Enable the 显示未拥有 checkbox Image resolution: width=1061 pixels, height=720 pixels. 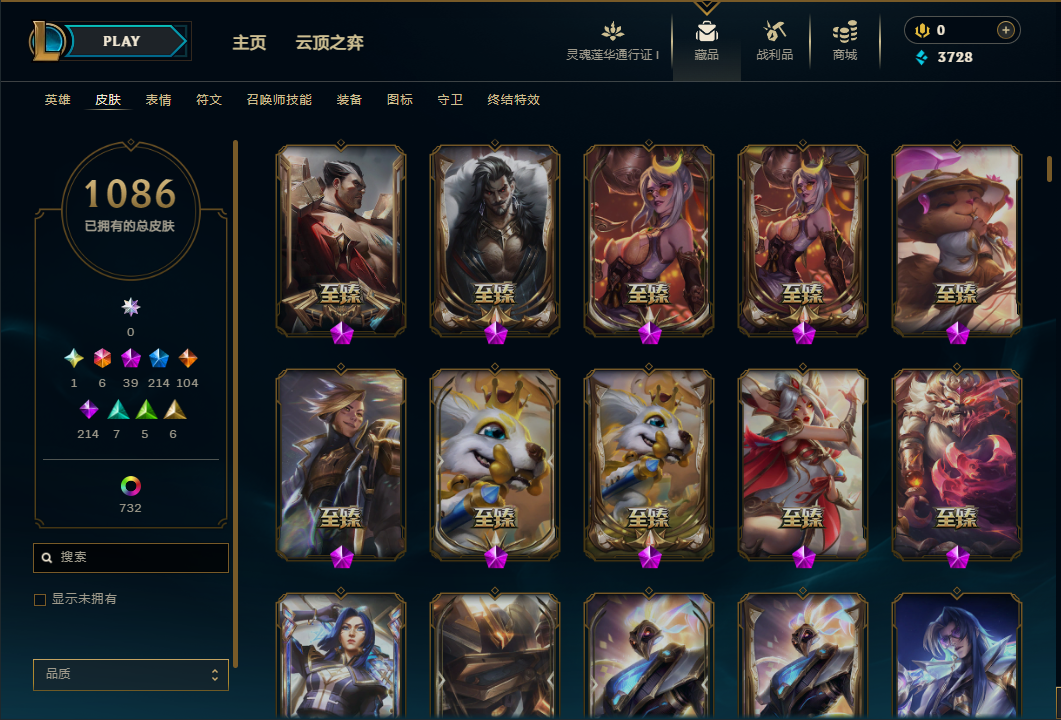(x=40, y=600)
